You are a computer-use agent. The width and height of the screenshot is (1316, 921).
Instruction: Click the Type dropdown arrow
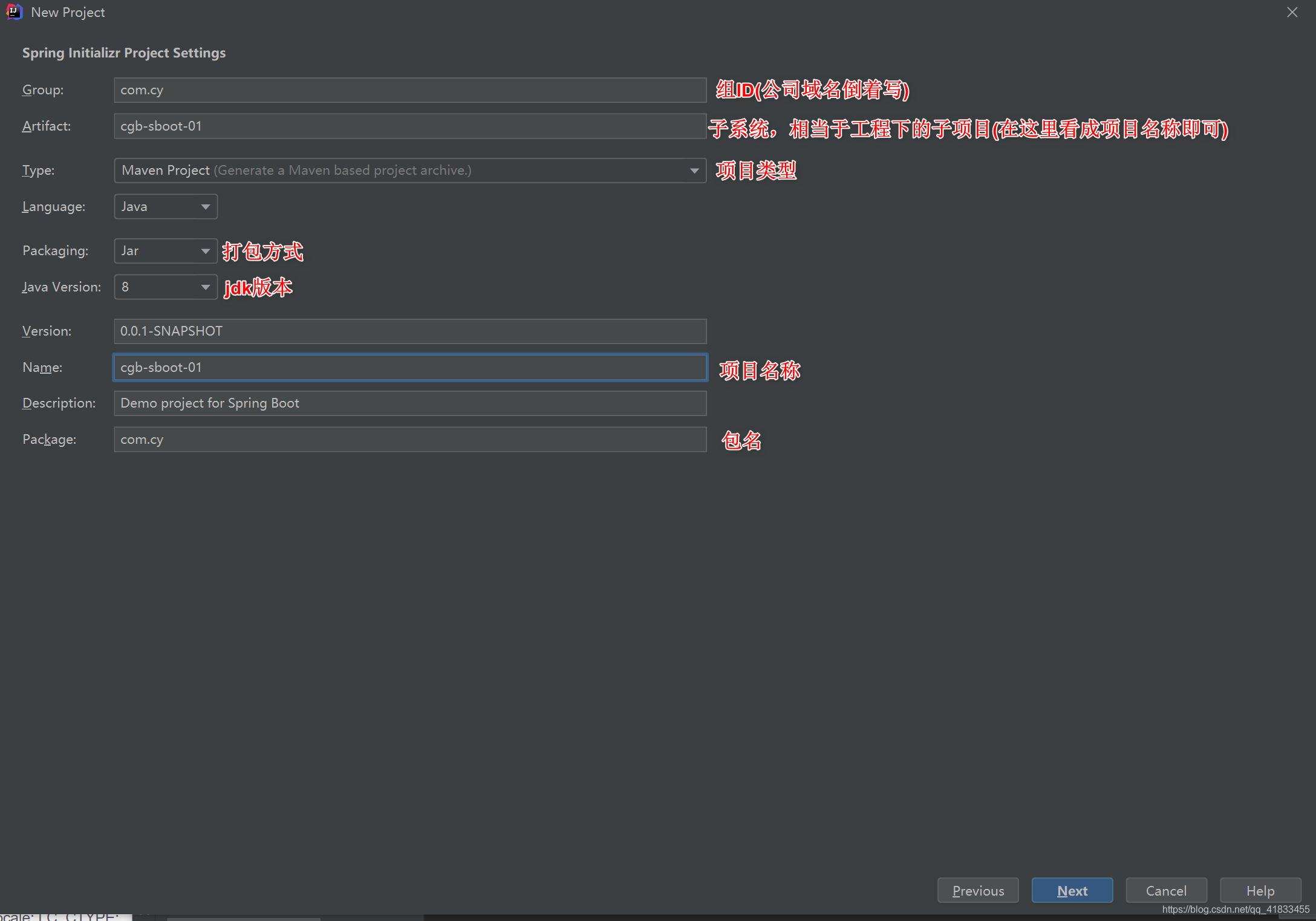[694, 171]
